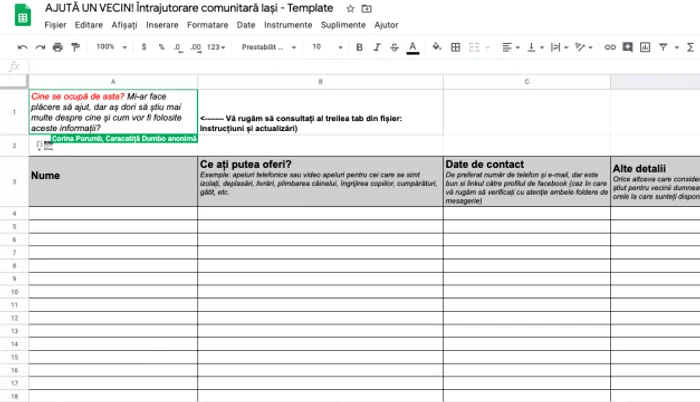Move document with the folder icon
This screenshot has width=700, height=402.
pyautogui.click(x=367, y=8)
